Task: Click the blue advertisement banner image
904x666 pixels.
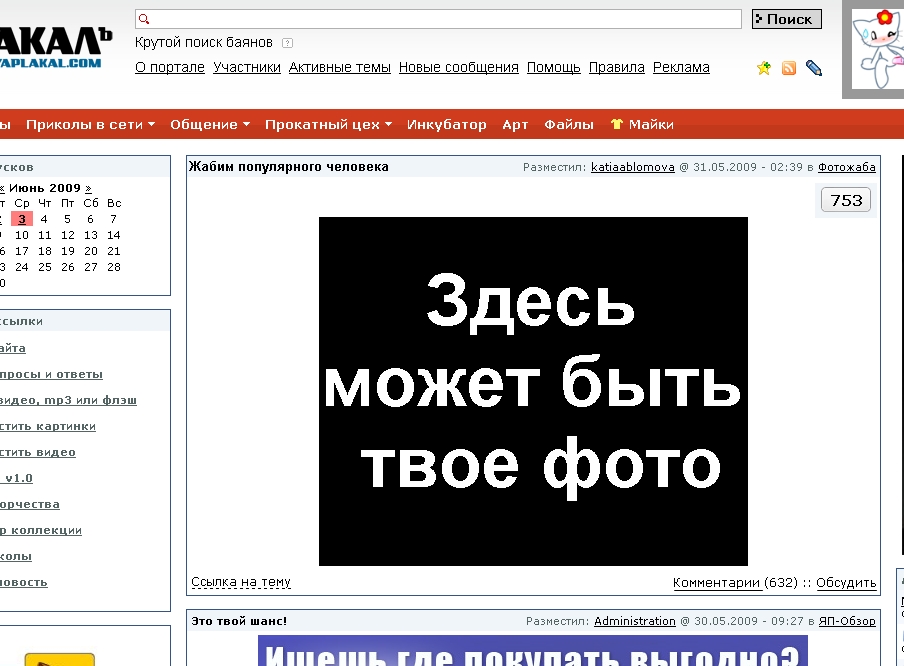Action: point(533,650)
